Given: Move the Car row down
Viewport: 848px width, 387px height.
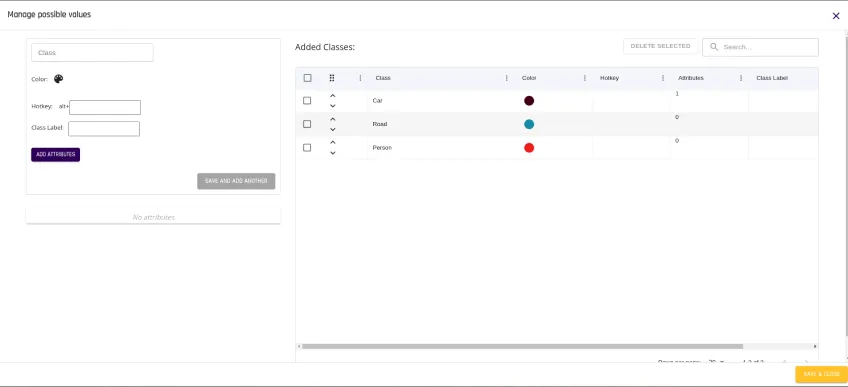Looking at the screenshot, I should click(x=333, y=106).
